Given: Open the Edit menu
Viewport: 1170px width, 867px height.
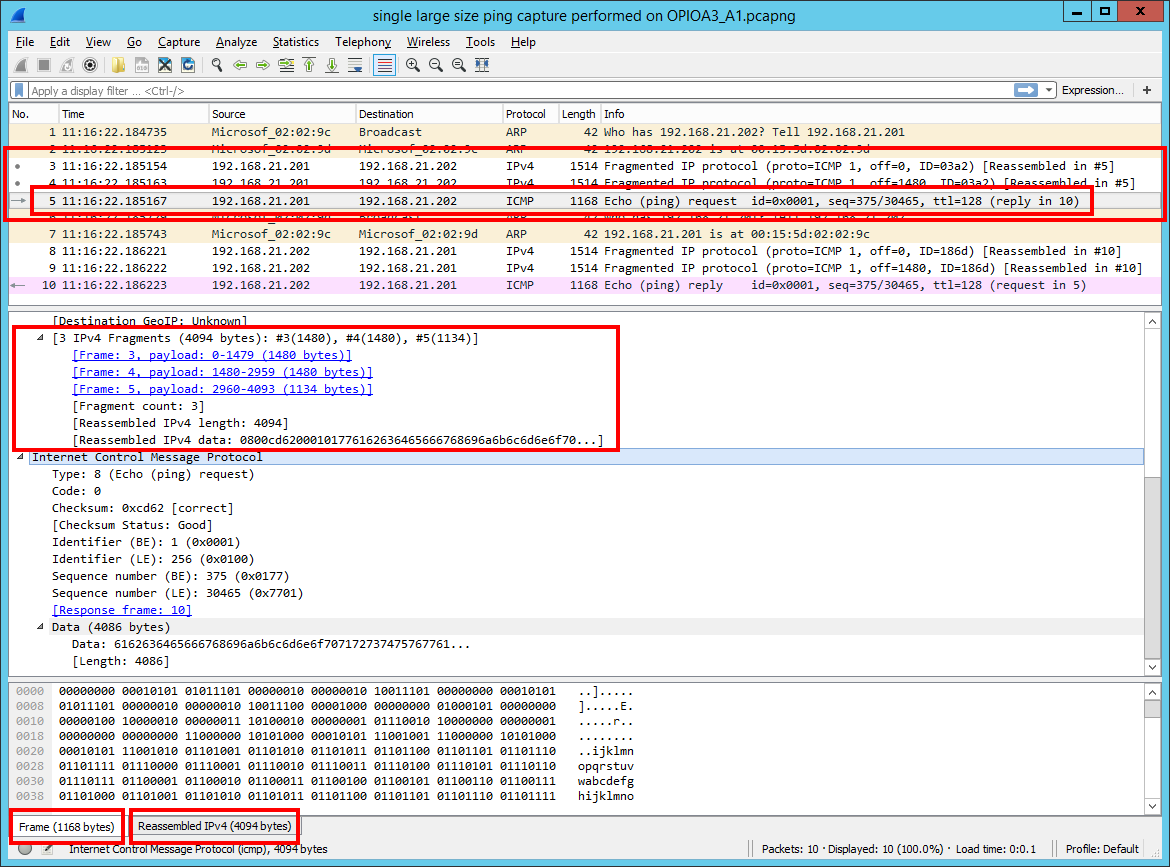Looking at the screenshot, I should pos(60,43).
